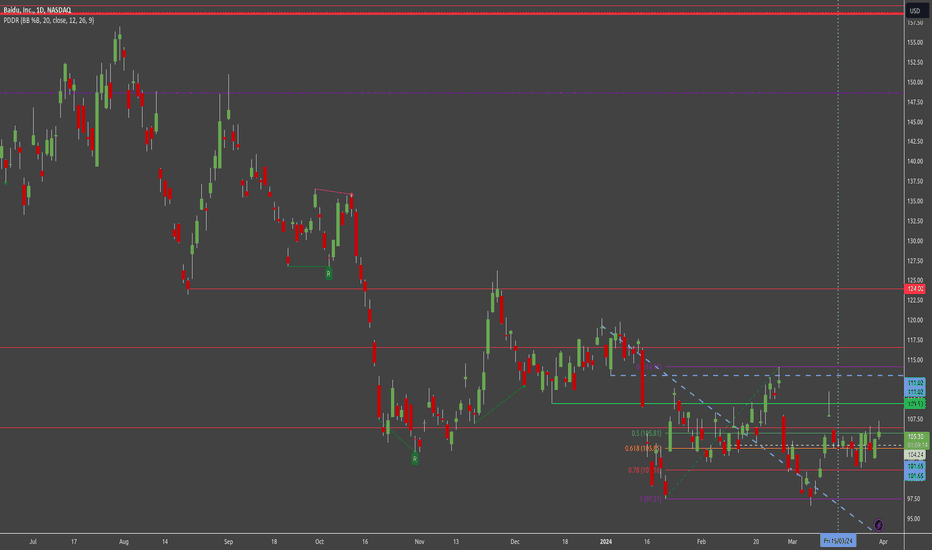Click the 97.50 price scale value
The height and width of the screenshot is (550, 932).
(915, 498)
